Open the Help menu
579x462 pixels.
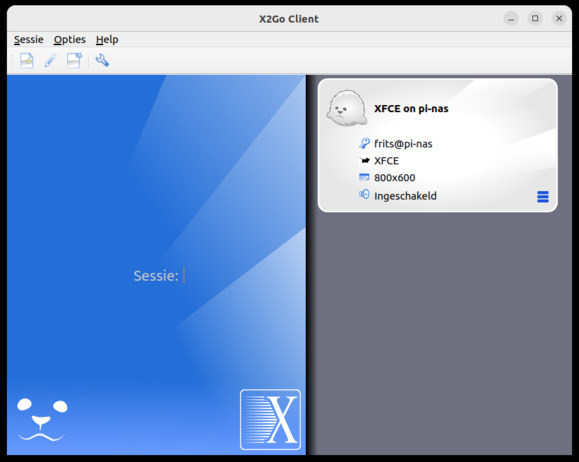pyautogui.click(x=107, y=40)
